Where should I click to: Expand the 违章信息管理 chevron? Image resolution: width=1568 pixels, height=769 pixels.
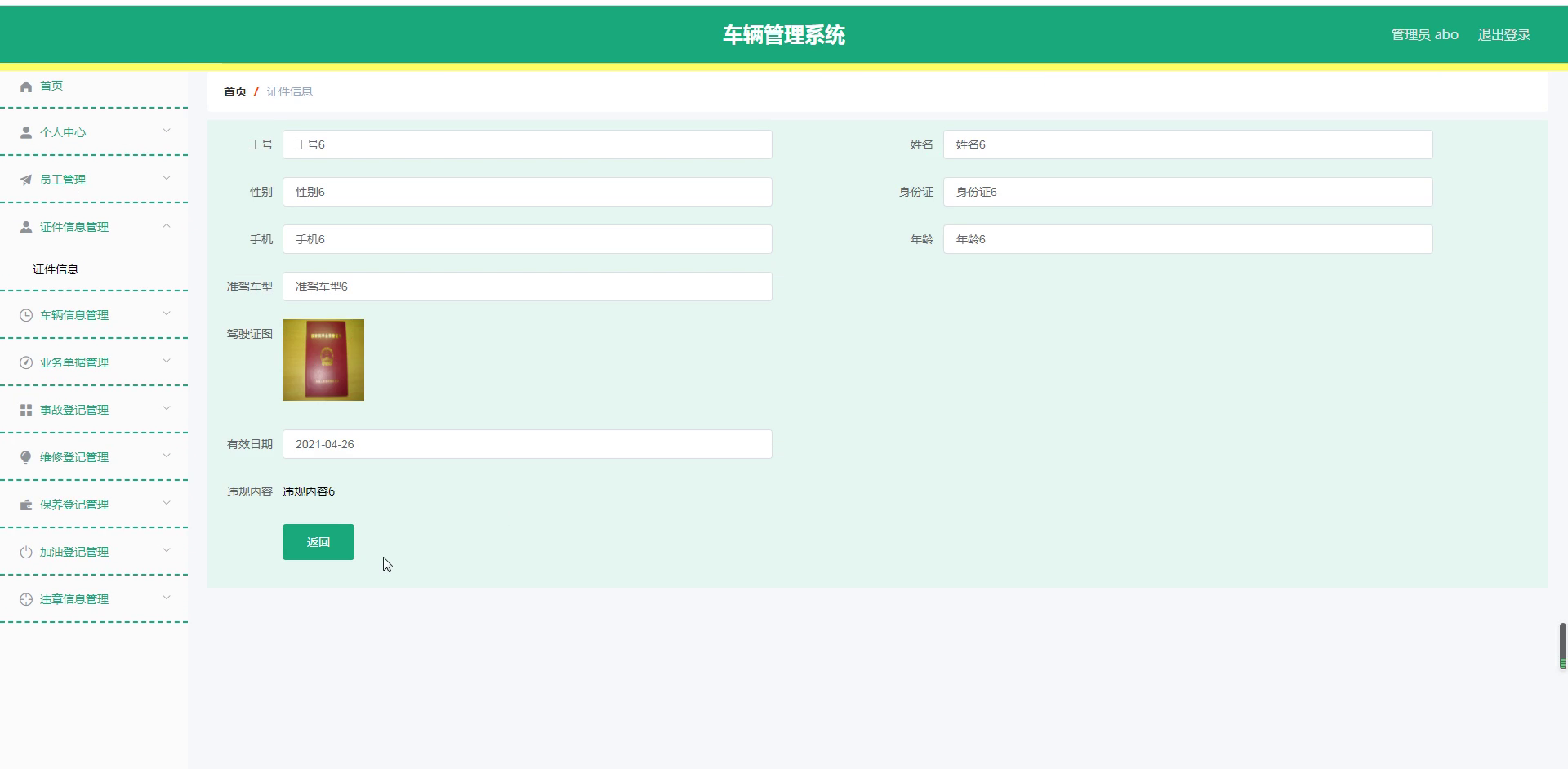[x=167, y=598]
